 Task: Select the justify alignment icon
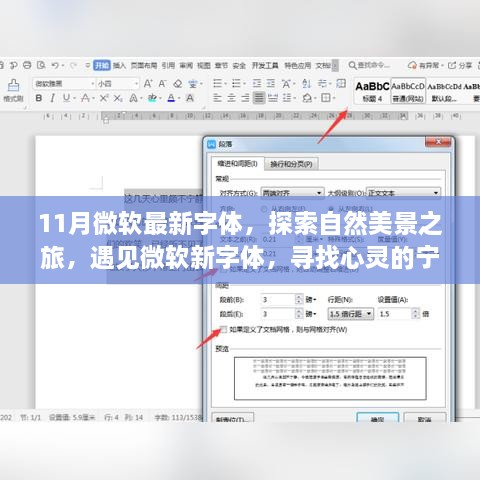(259, 98)
